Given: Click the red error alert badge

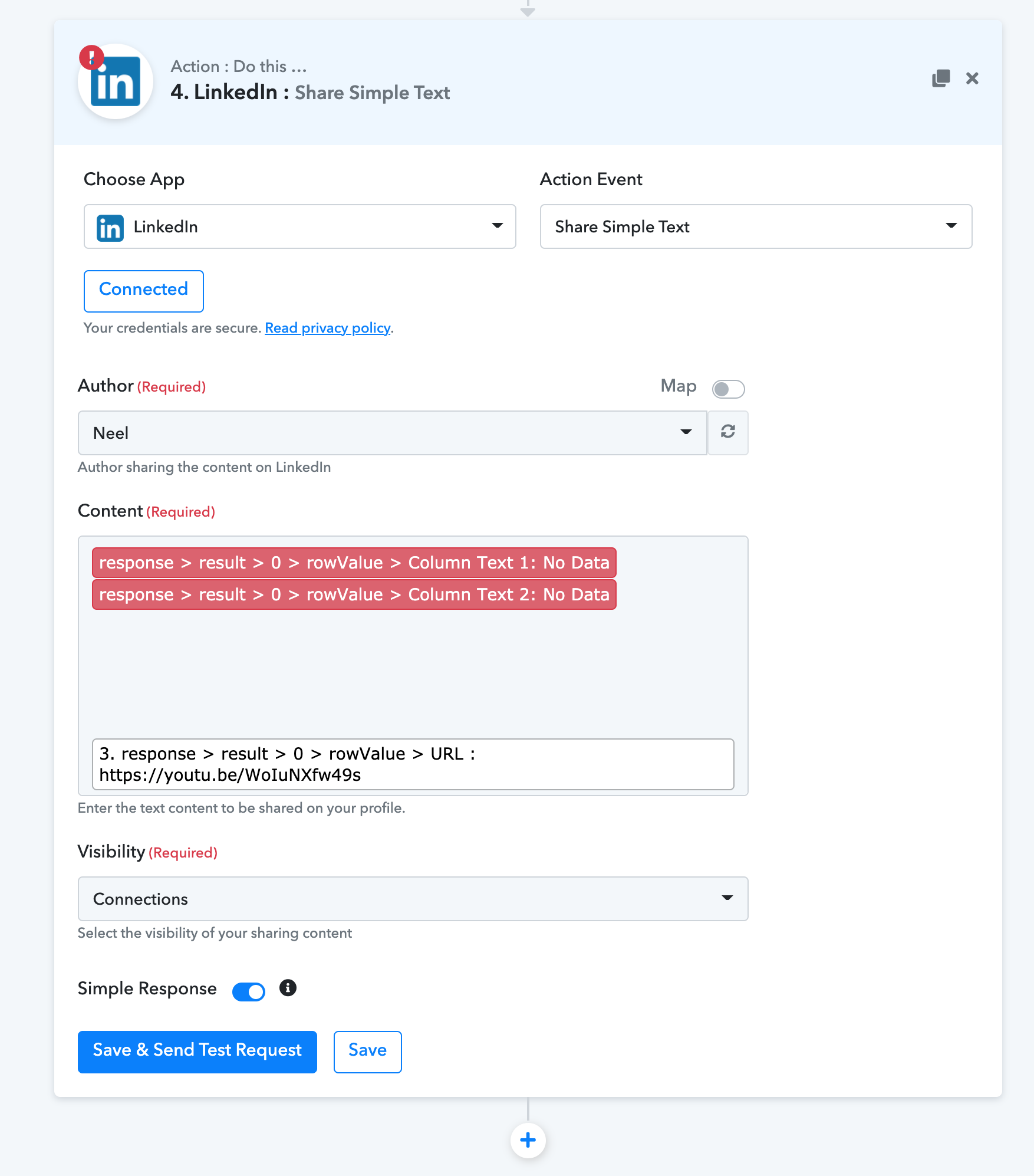Looking at the screenshot, I should [91, 58].
